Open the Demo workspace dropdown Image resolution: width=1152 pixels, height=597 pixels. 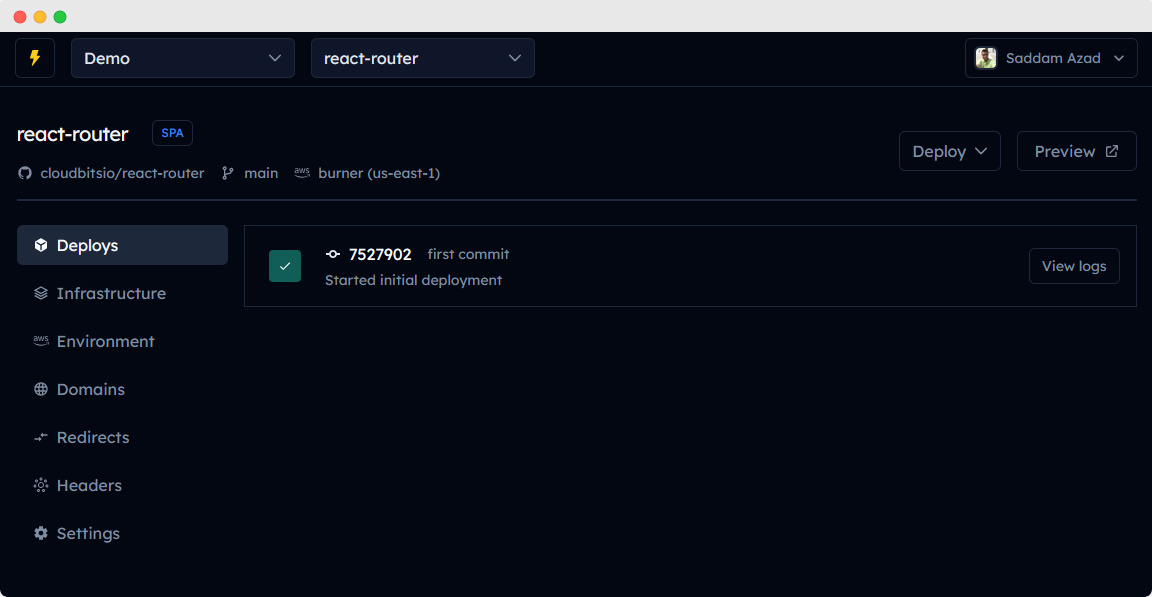point(182,58)
